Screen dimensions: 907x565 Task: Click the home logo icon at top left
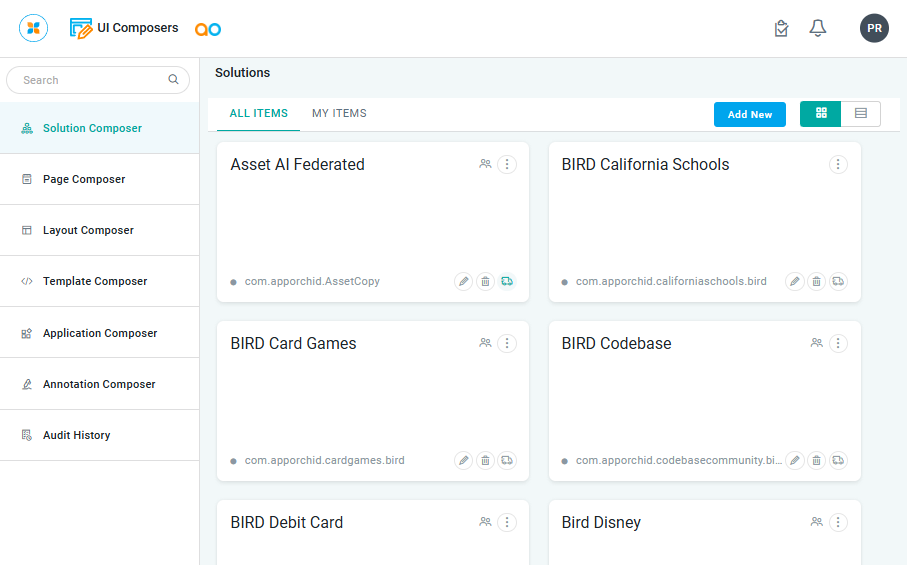pyautogui.click(x=33, y=28)
